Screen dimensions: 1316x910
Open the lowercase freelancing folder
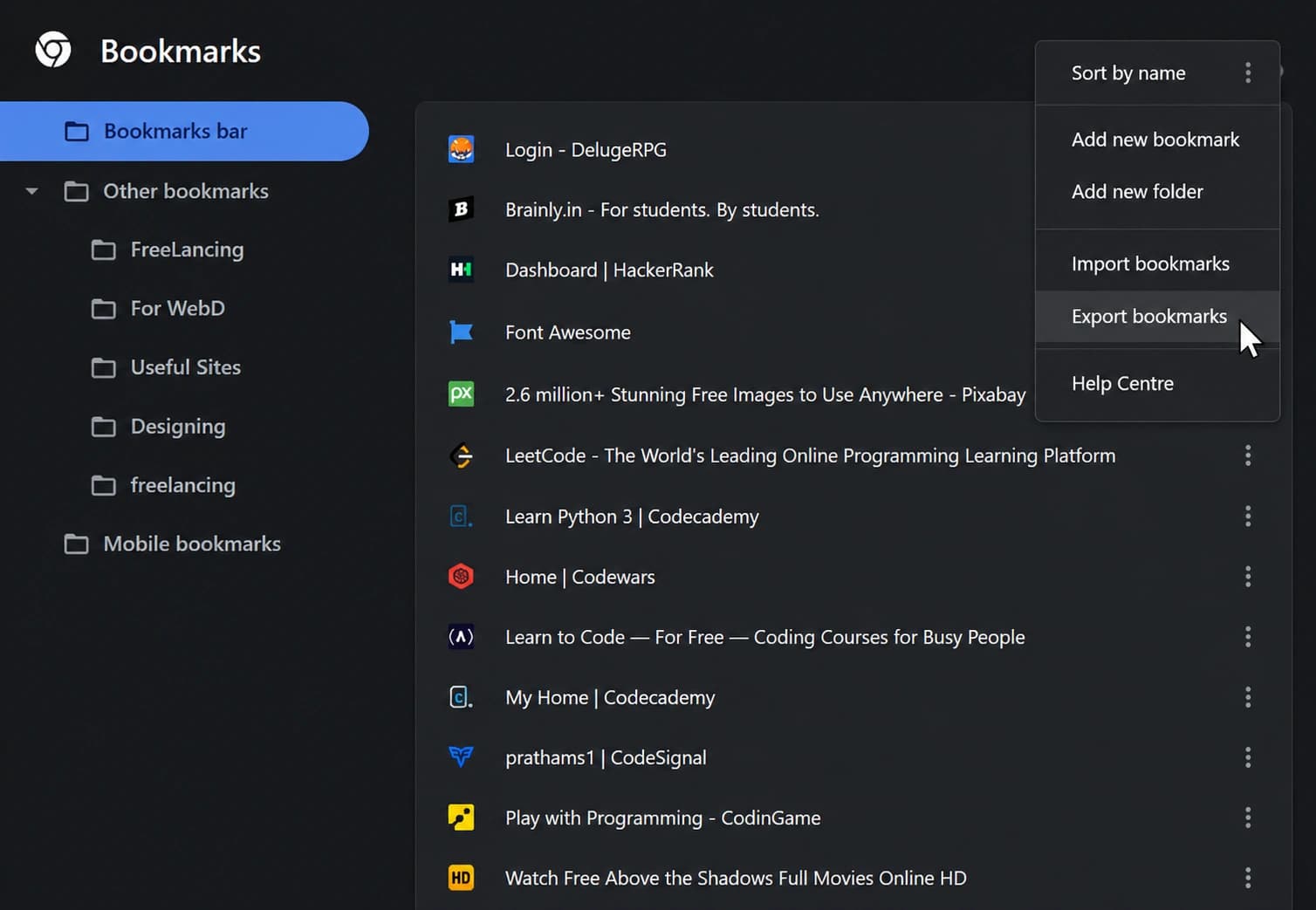pos(183,485)
